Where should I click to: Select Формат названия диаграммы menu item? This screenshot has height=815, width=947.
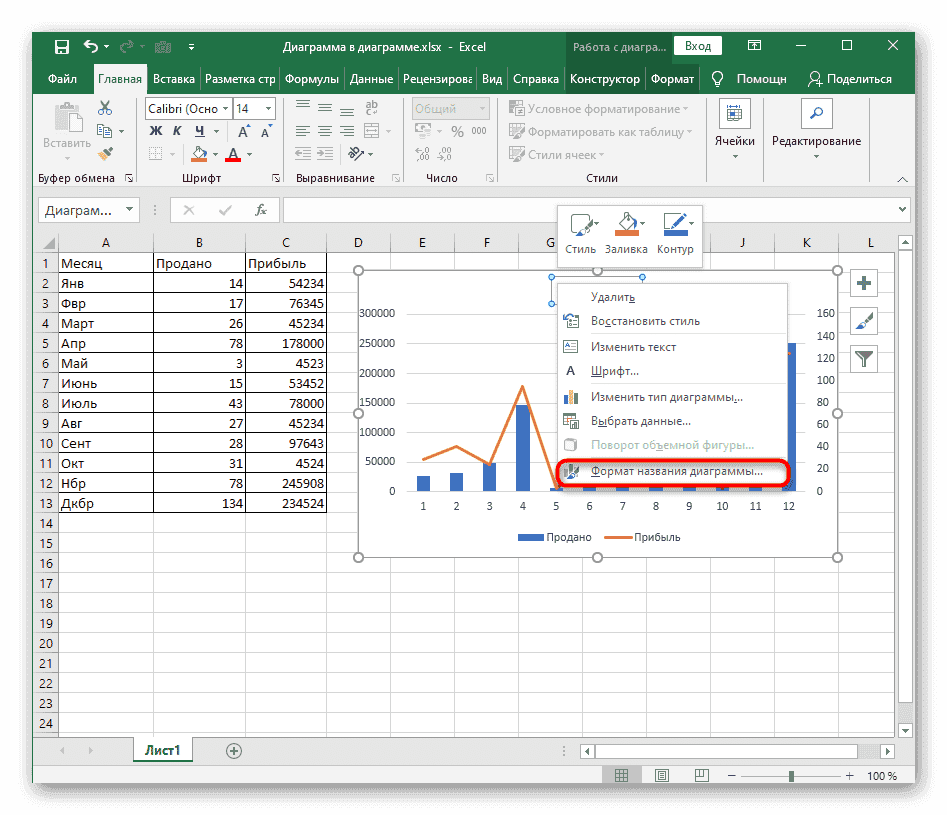click(x=676, y=471)
